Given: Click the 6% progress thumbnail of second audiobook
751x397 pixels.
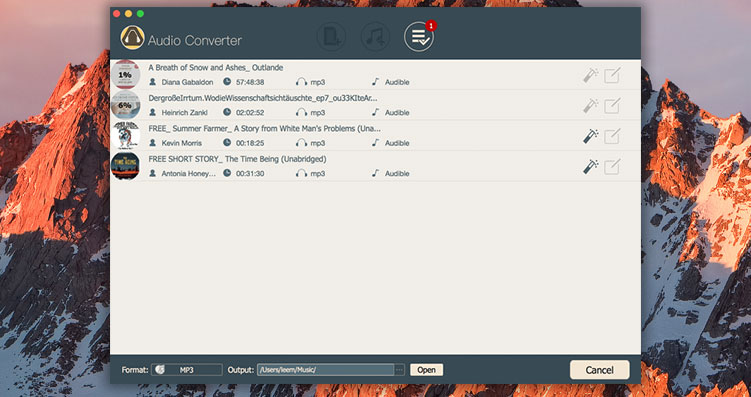Looking at the screenshot, I should tap(125, 105).
